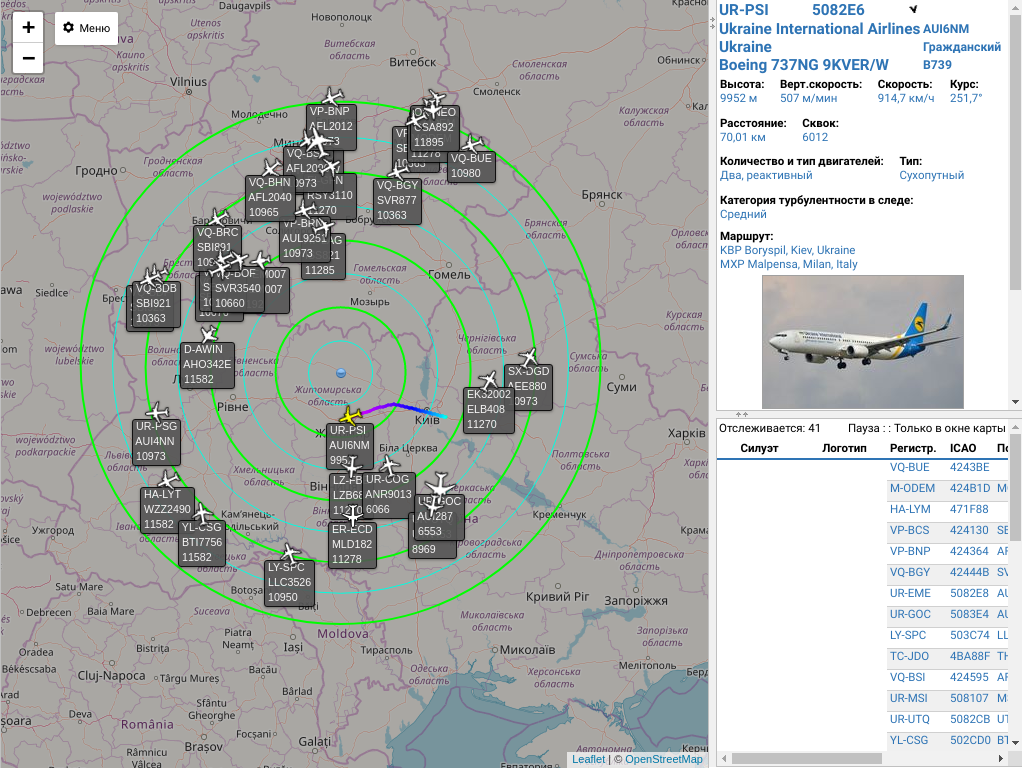
Task: Click the D-AWIN aircraft icon on map
Action: tap(208, 335)
